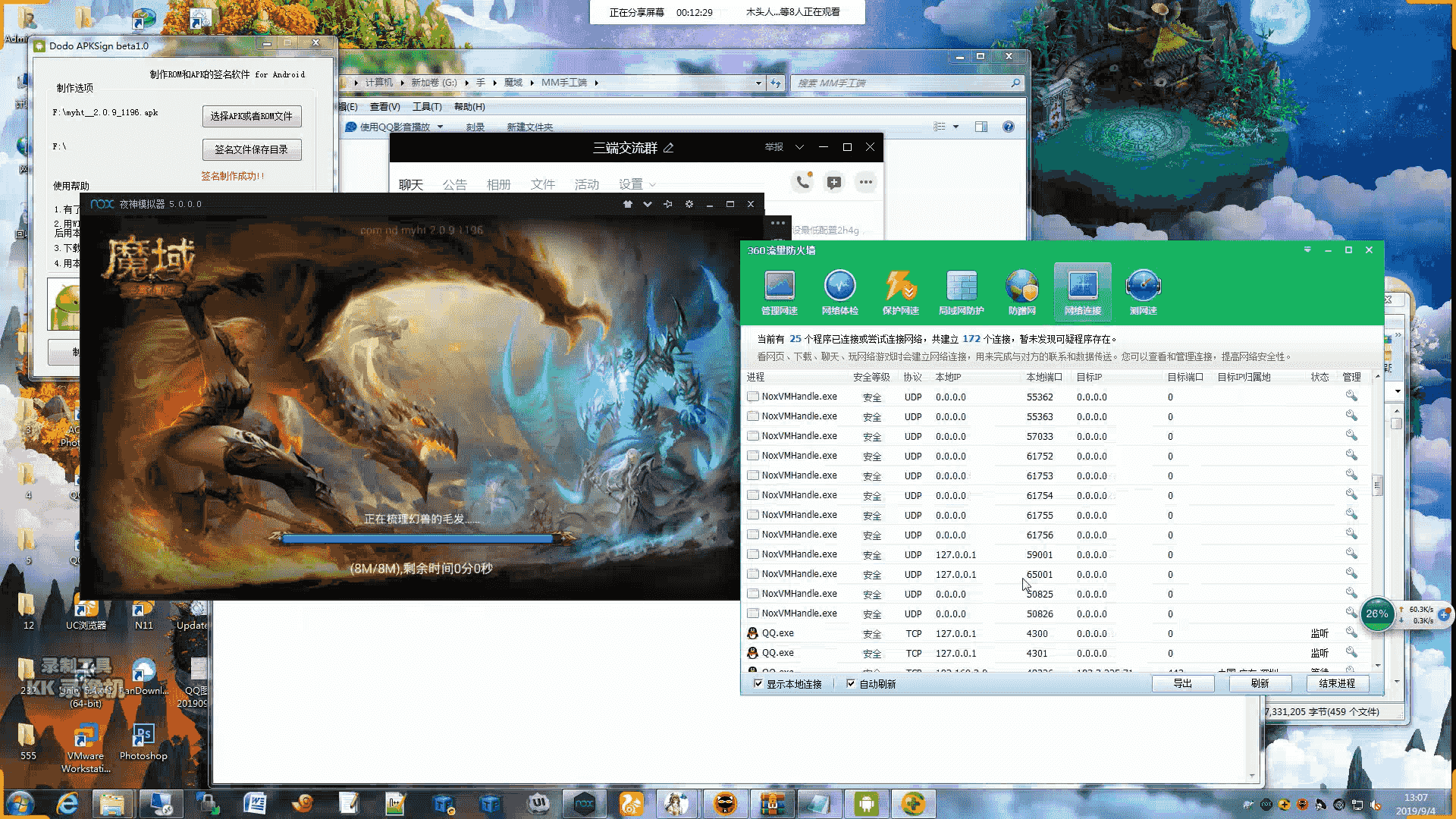Screen dimensions: 1456x819
Task: Click 导出 export button
Action: click(x=1182, y=683)
